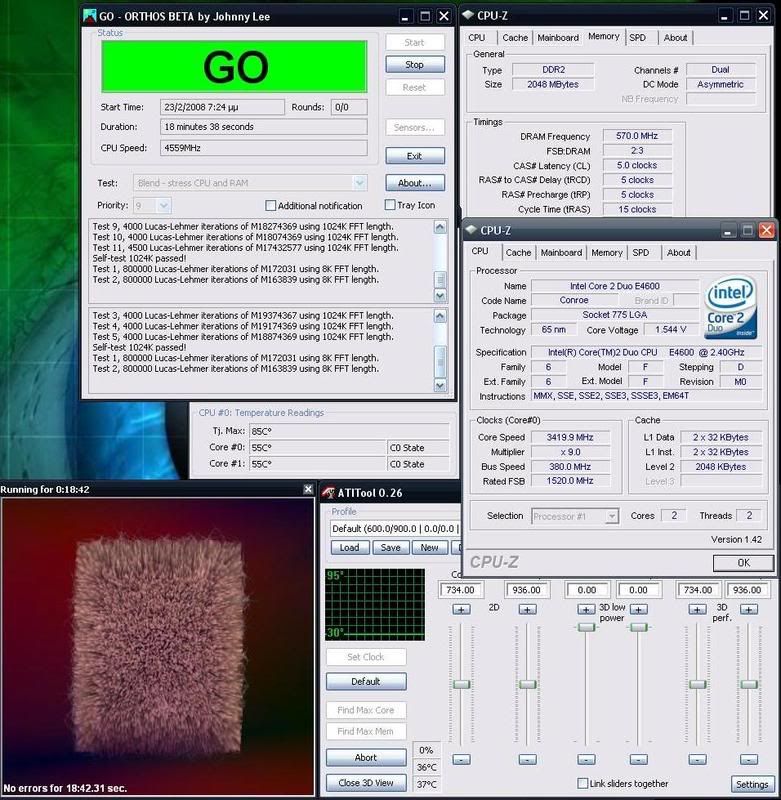
Task: Click the 2D core clock slider handle
Action: [461, 684]
